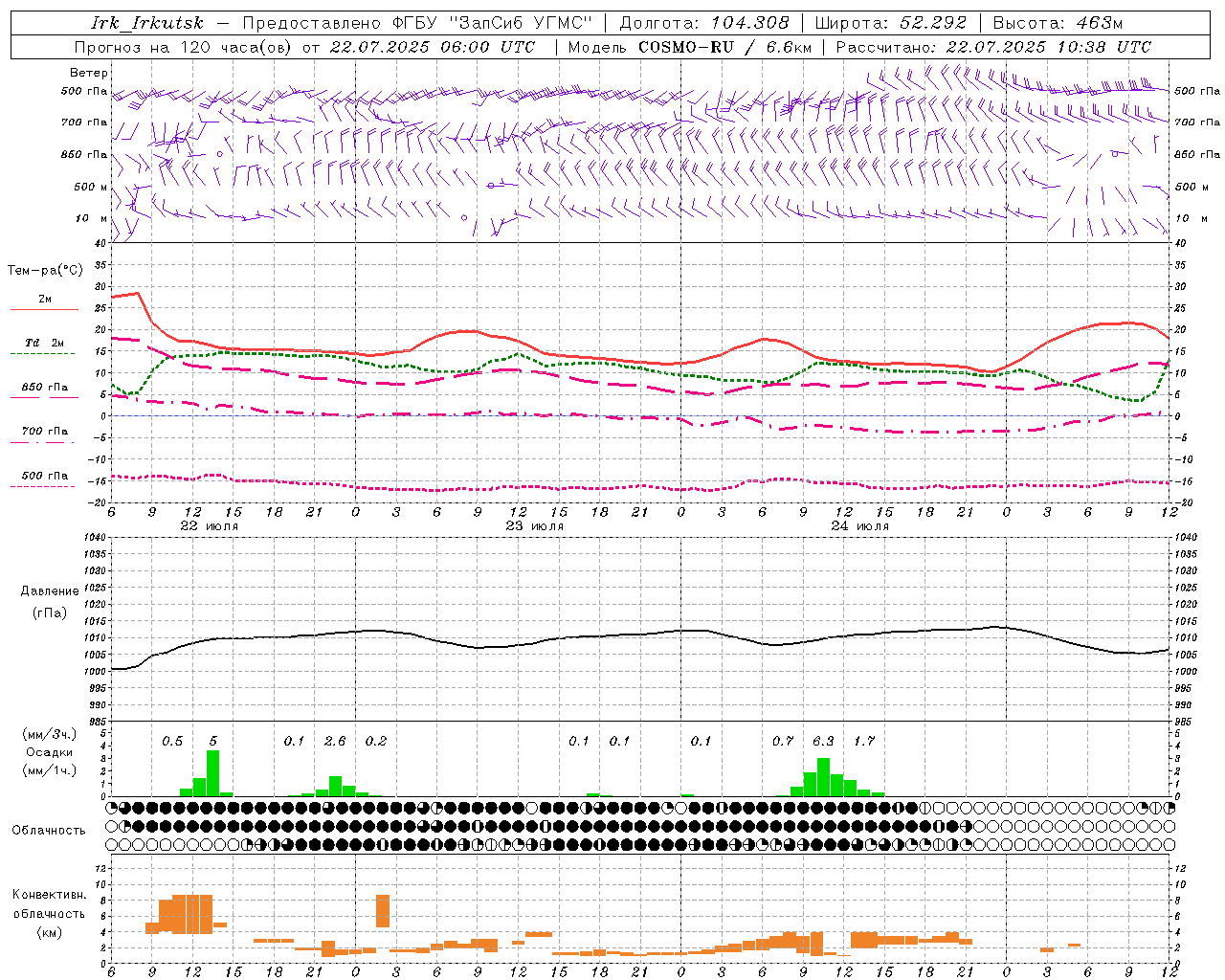
Task: Select the (мм/1ч.) units label
Action: click(50, 770)
